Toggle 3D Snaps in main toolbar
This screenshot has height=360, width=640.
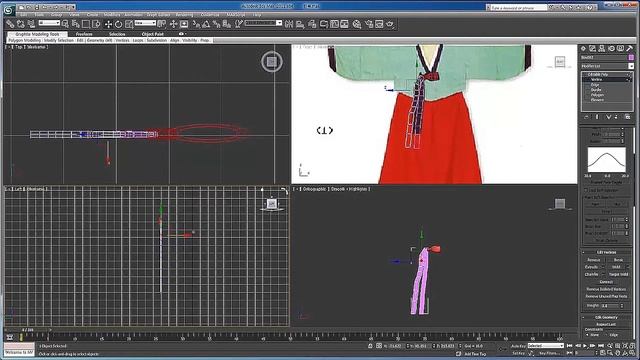point(196,24)
